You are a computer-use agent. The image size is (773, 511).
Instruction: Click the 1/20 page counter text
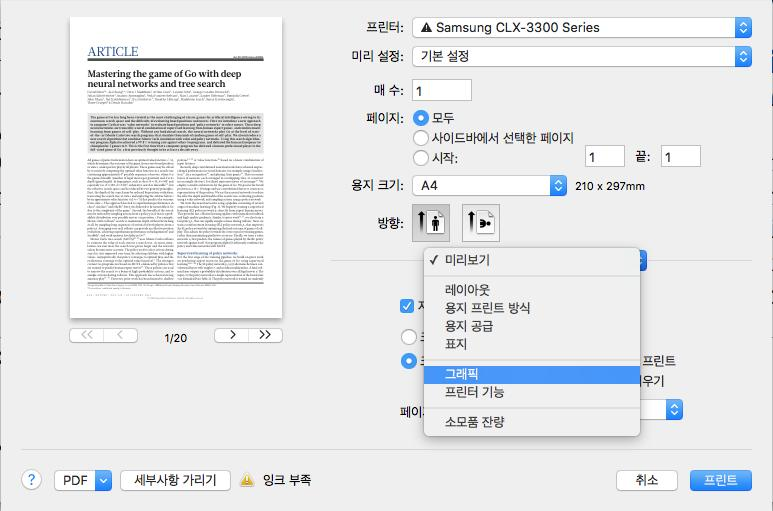click(x=176, y=338)
